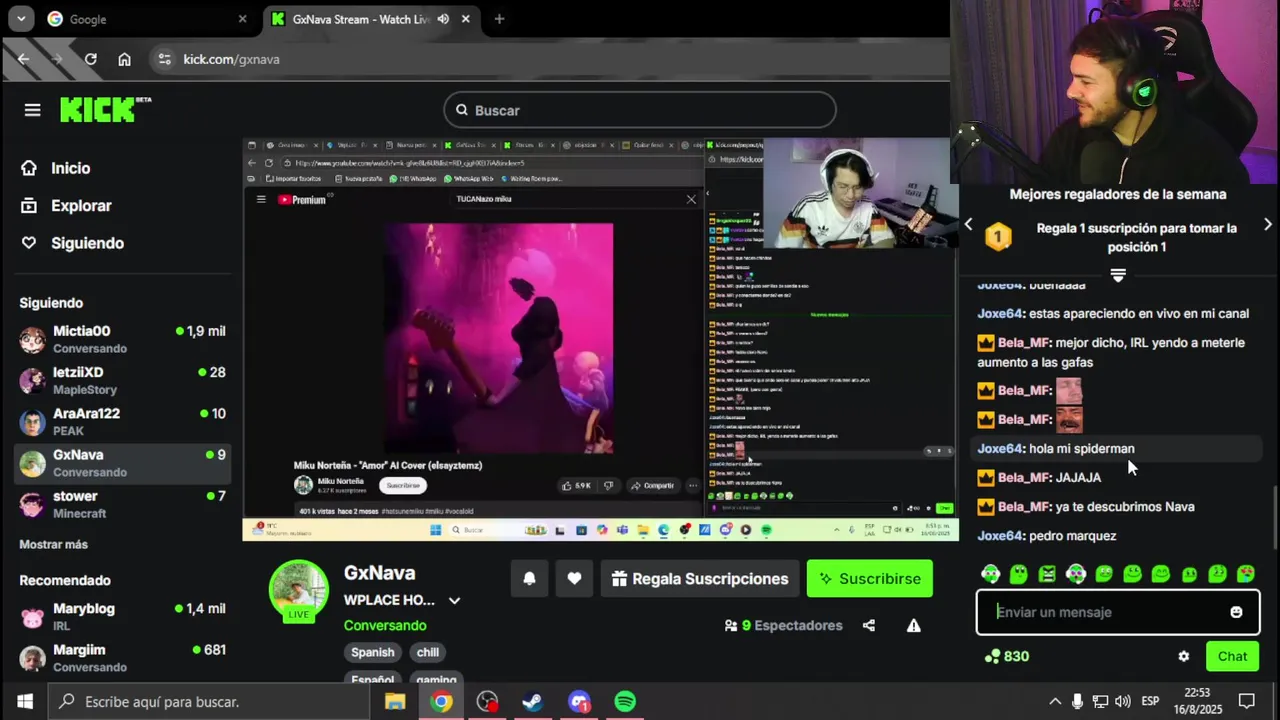This screenshot has width=1280, height=720.
Task: Click the Windows Start button
Action: (24, 702)
